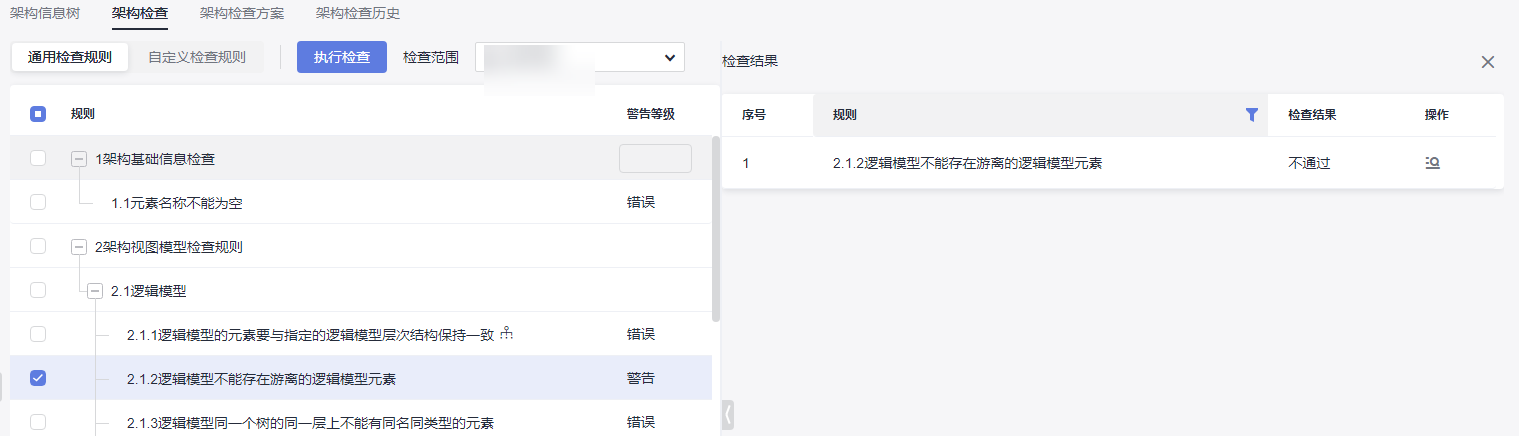Screen dimensions: 1519x436
Task: Click the 执行检查 button
Action: [x=342, y=57]
